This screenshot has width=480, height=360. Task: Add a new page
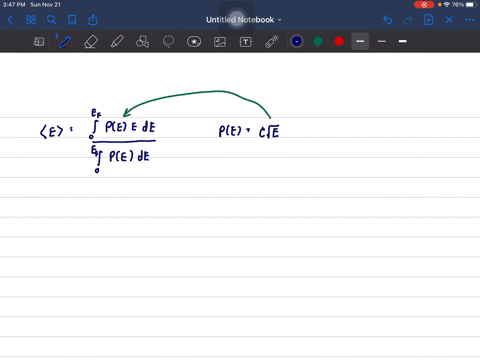point(429,20)
